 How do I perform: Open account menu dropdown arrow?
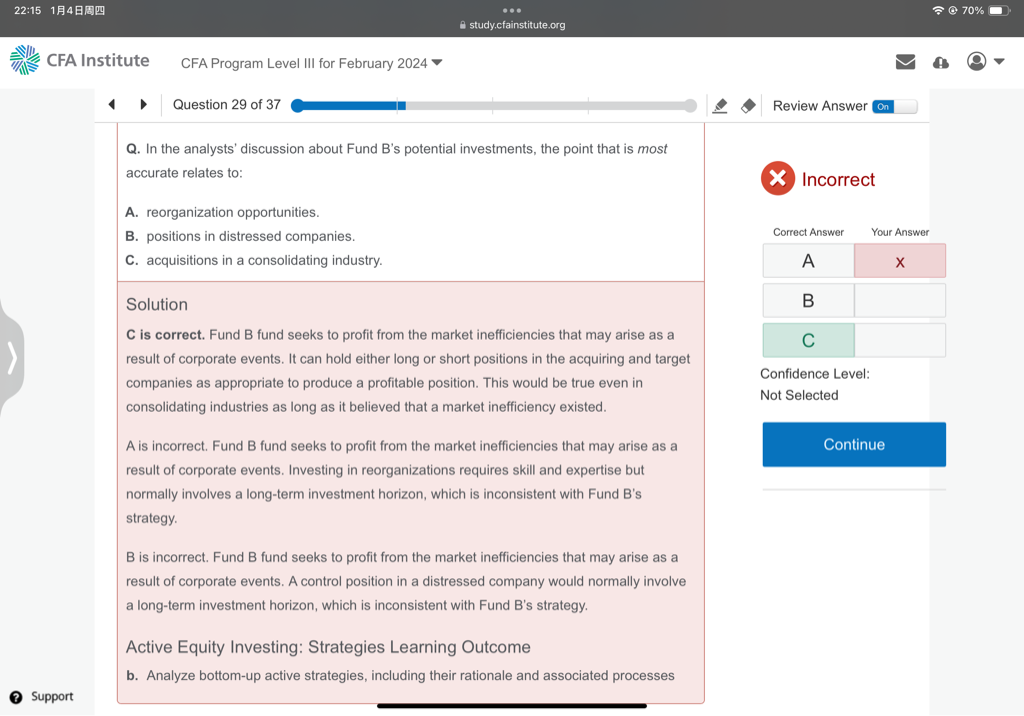(999, 62)
